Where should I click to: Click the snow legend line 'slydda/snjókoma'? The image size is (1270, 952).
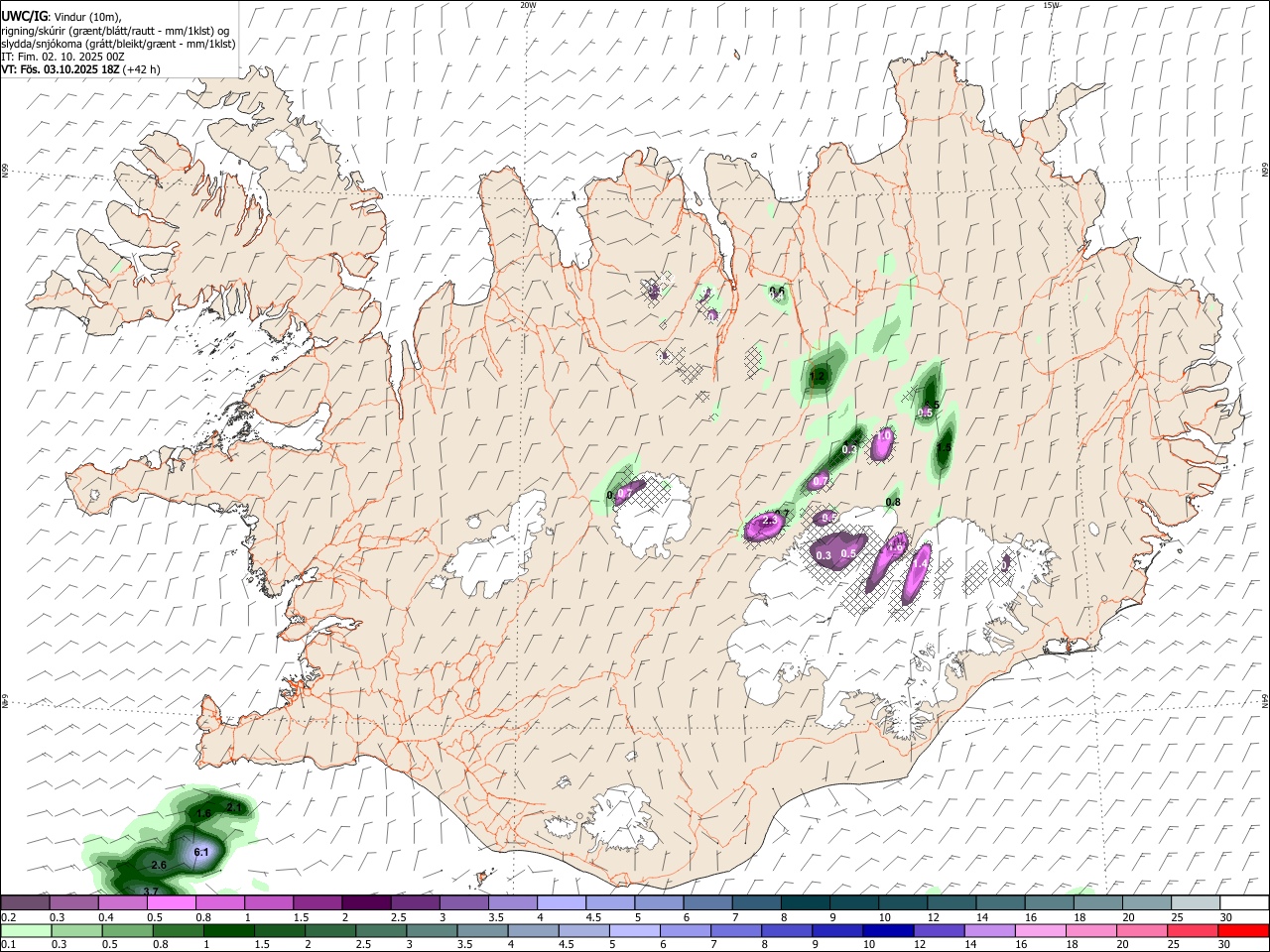coord(41,44)
